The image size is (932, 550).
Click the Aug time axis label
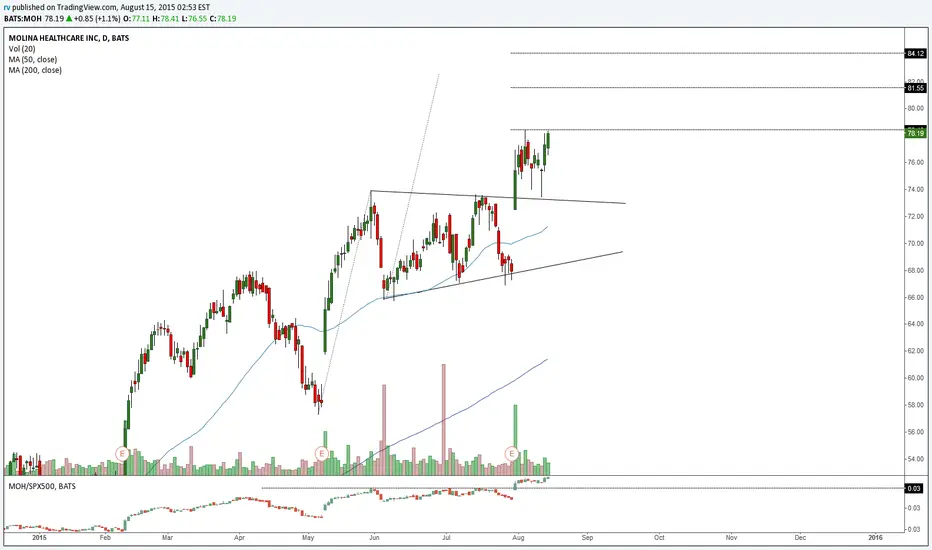click(518, 538)
